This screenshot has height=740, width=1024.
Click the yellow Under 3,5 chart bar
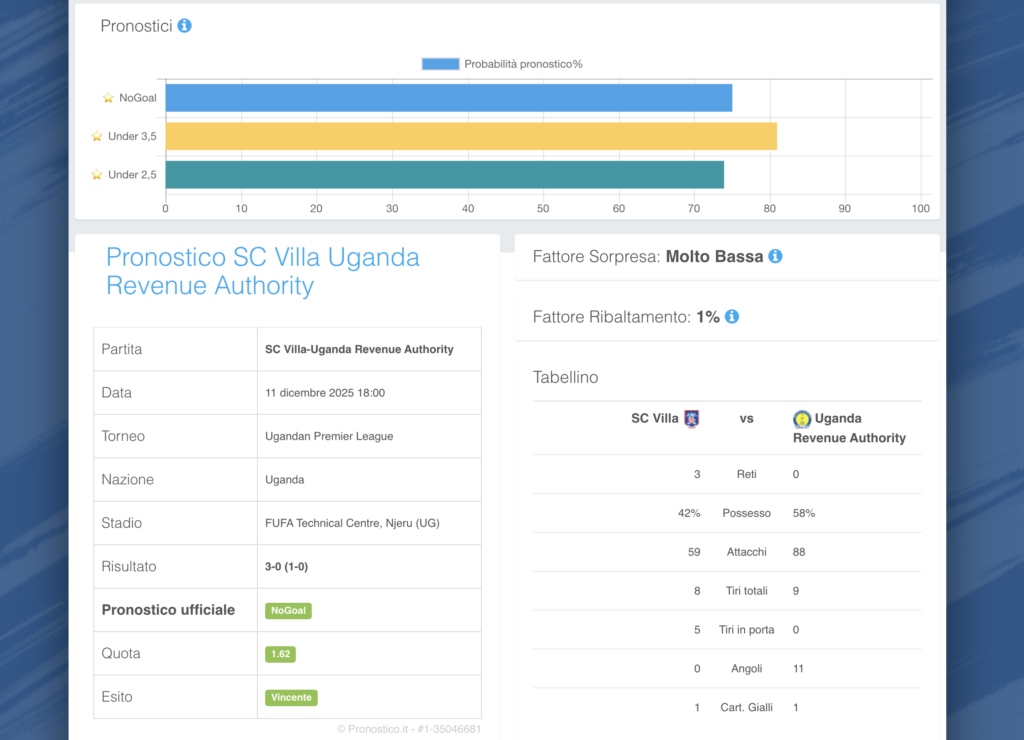pos(470,136)
